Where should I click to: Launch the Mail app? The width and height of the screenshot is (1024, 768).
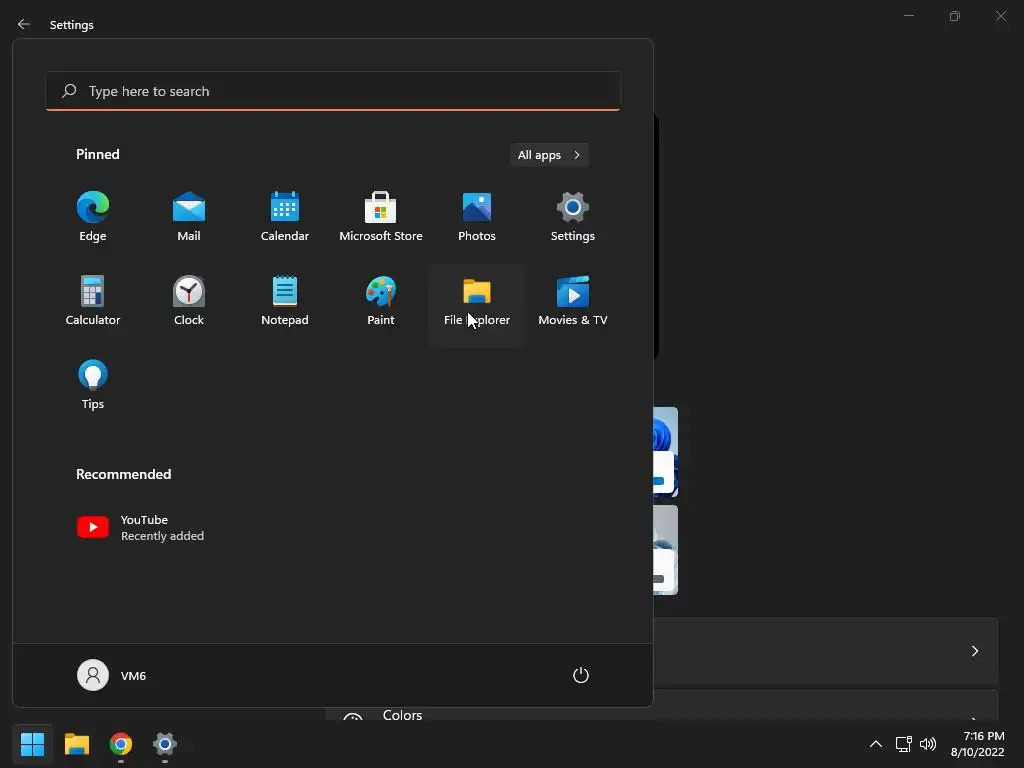[189, 217]
